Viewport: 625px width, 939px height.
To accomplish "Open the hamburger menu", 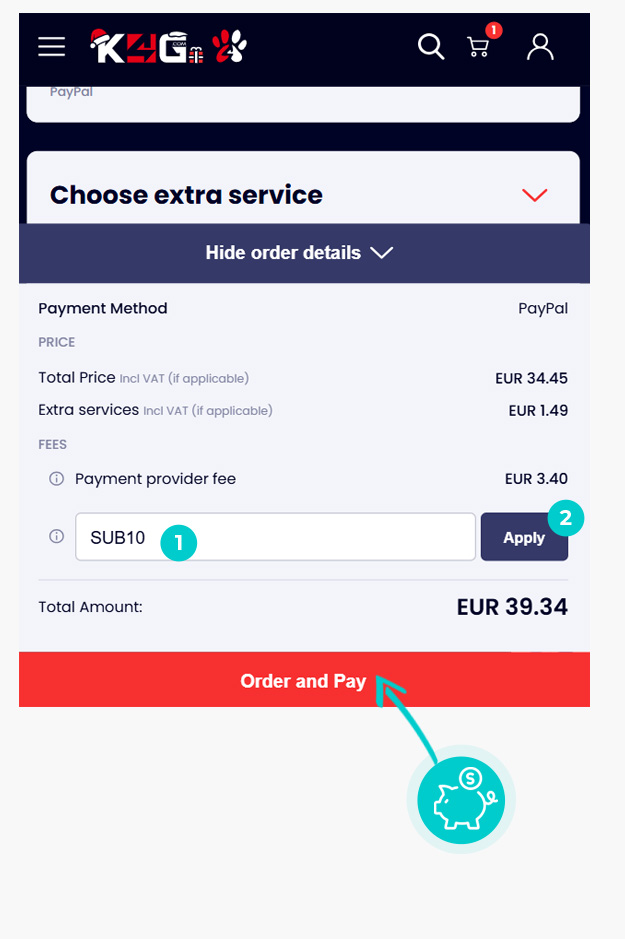I will (51, 46).
